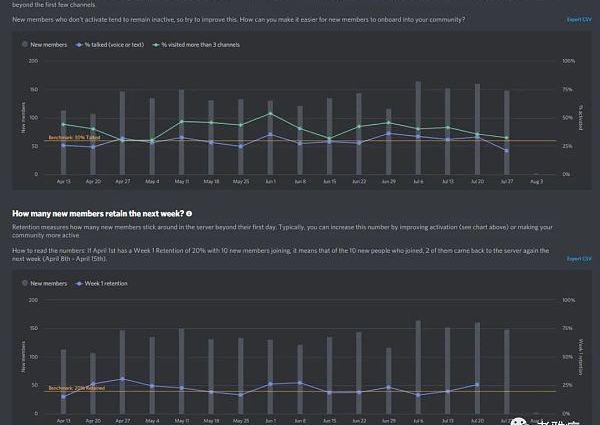Toggle the % talked (voice or text) series
600x425 pixels.
109,45
